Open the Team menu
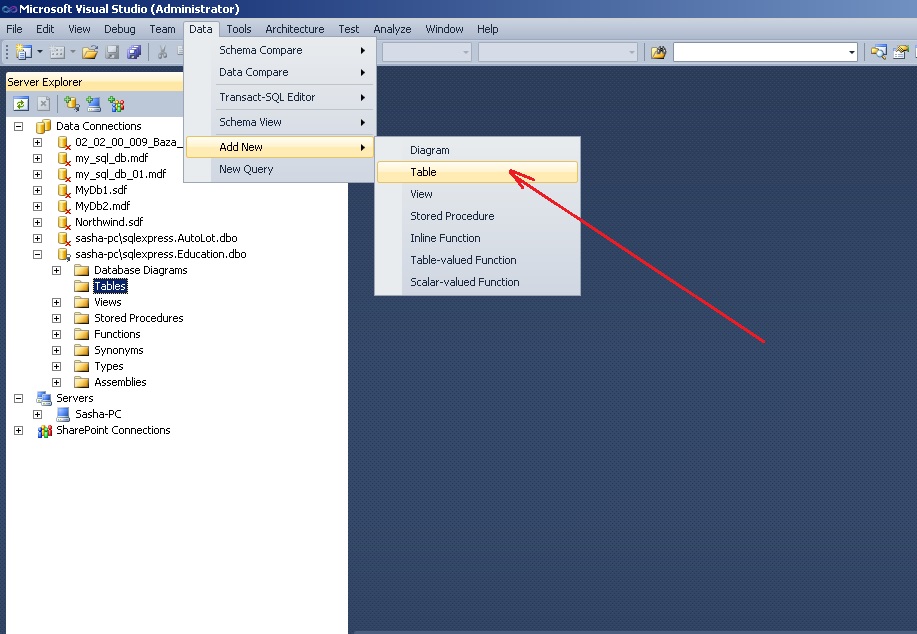 coord(162,29)
